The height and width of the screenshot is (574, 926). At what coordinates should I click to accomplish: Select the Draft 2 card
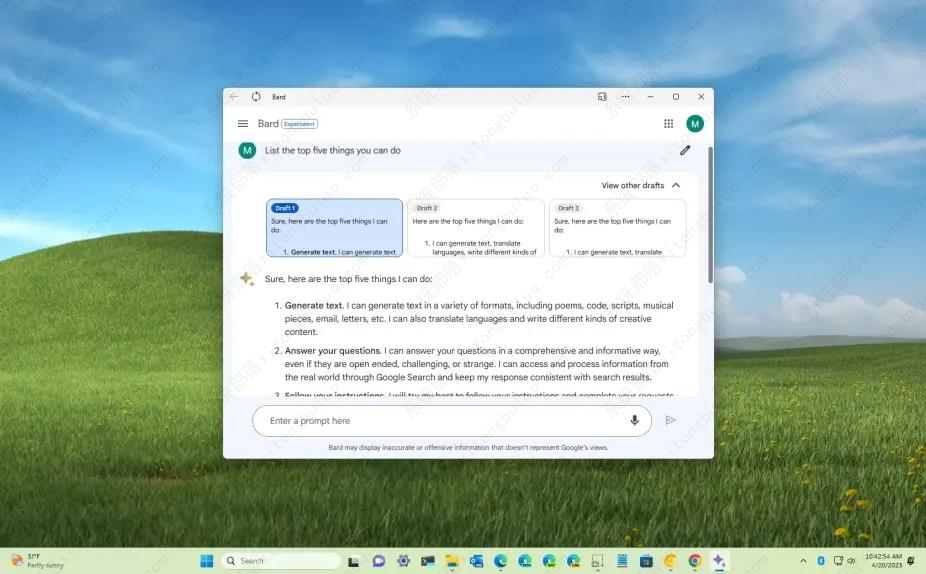pyautogui.click(x=475, y=227)
